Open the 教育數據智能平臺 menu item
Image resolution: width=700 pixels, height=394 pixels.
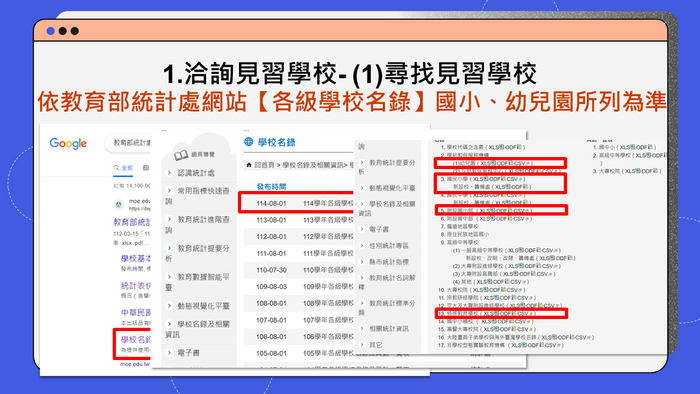tap(198, 282)
